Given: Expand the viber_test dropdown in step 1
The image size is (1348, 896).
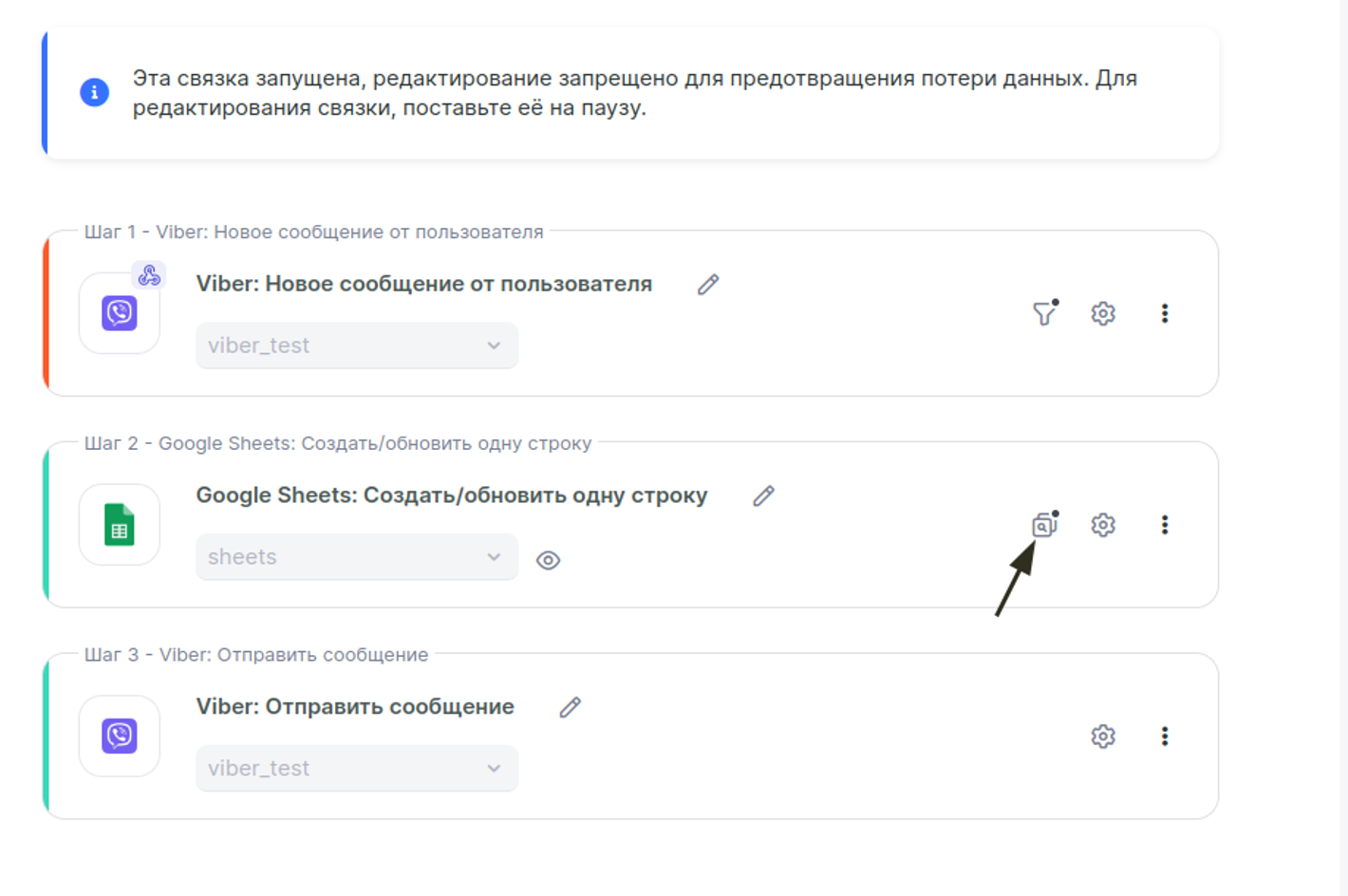Looking at the screenshot, I should 356,345.
